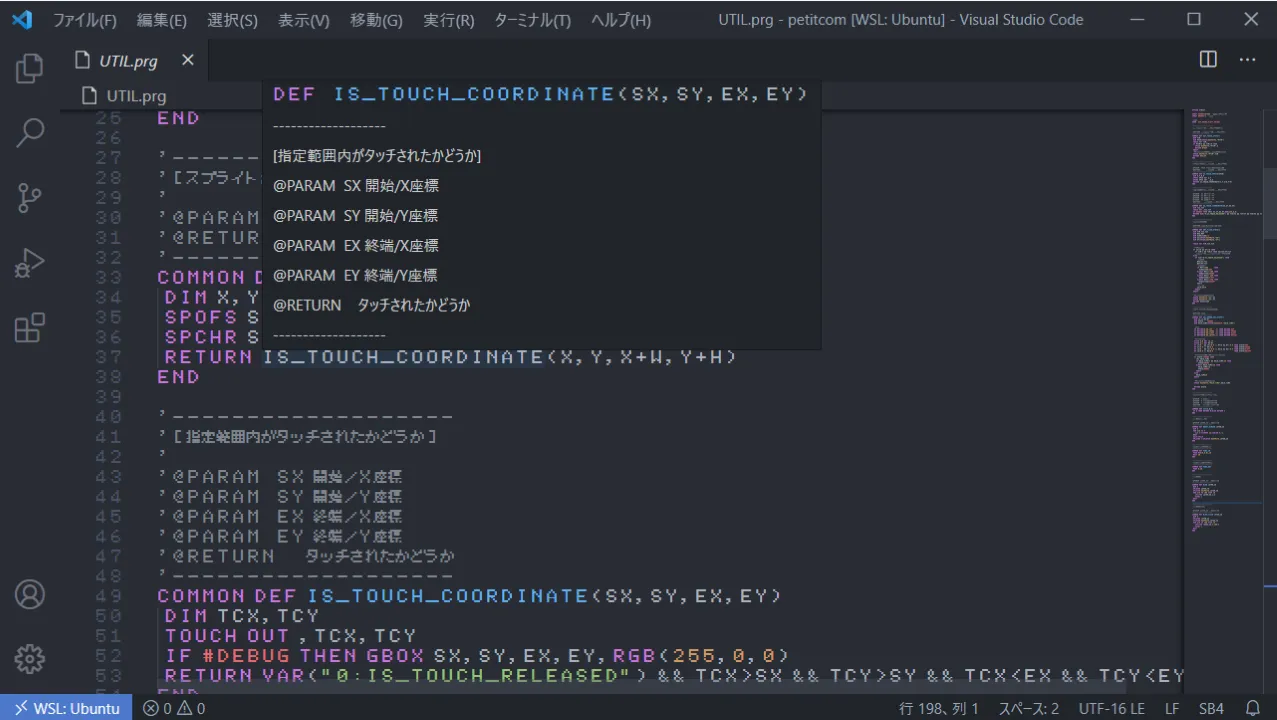Open the Manage settings gear
1277x720 pixels.
tap(30, 659)
